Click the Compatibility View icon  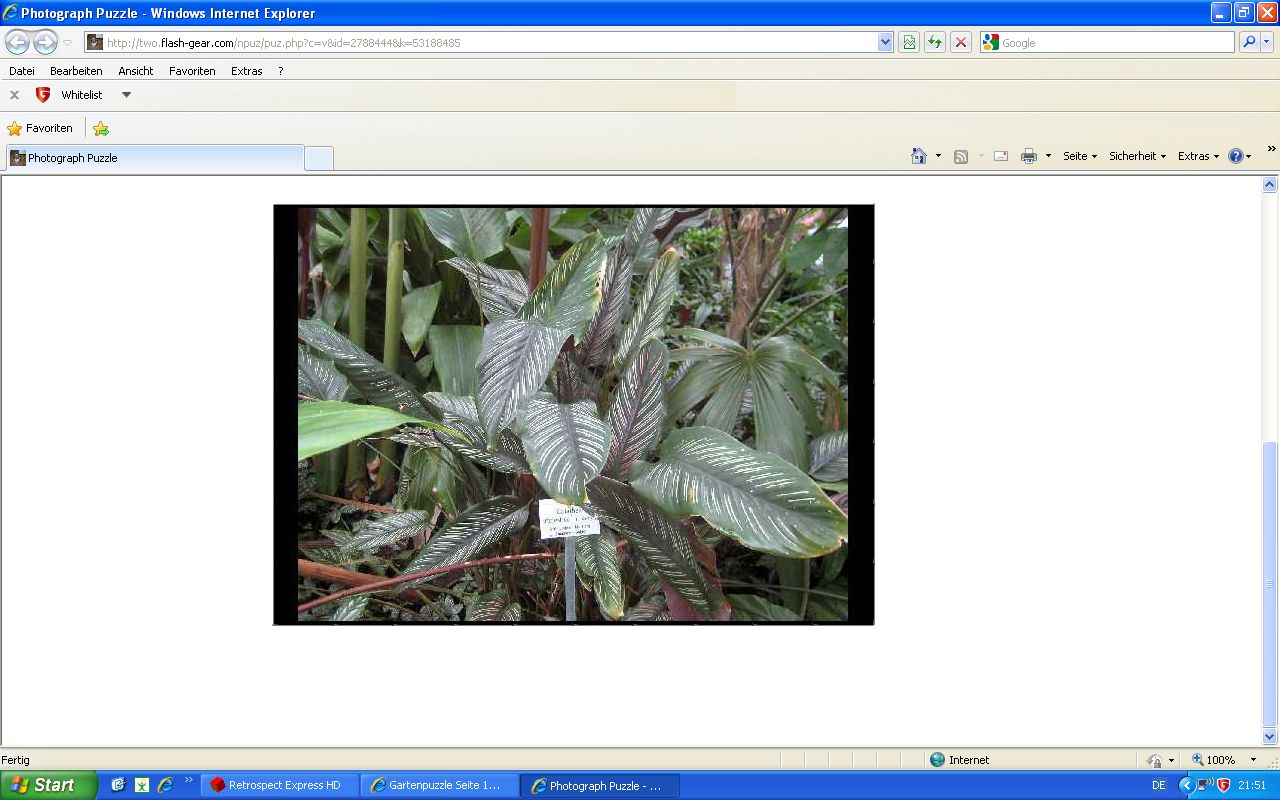[909, 42]
